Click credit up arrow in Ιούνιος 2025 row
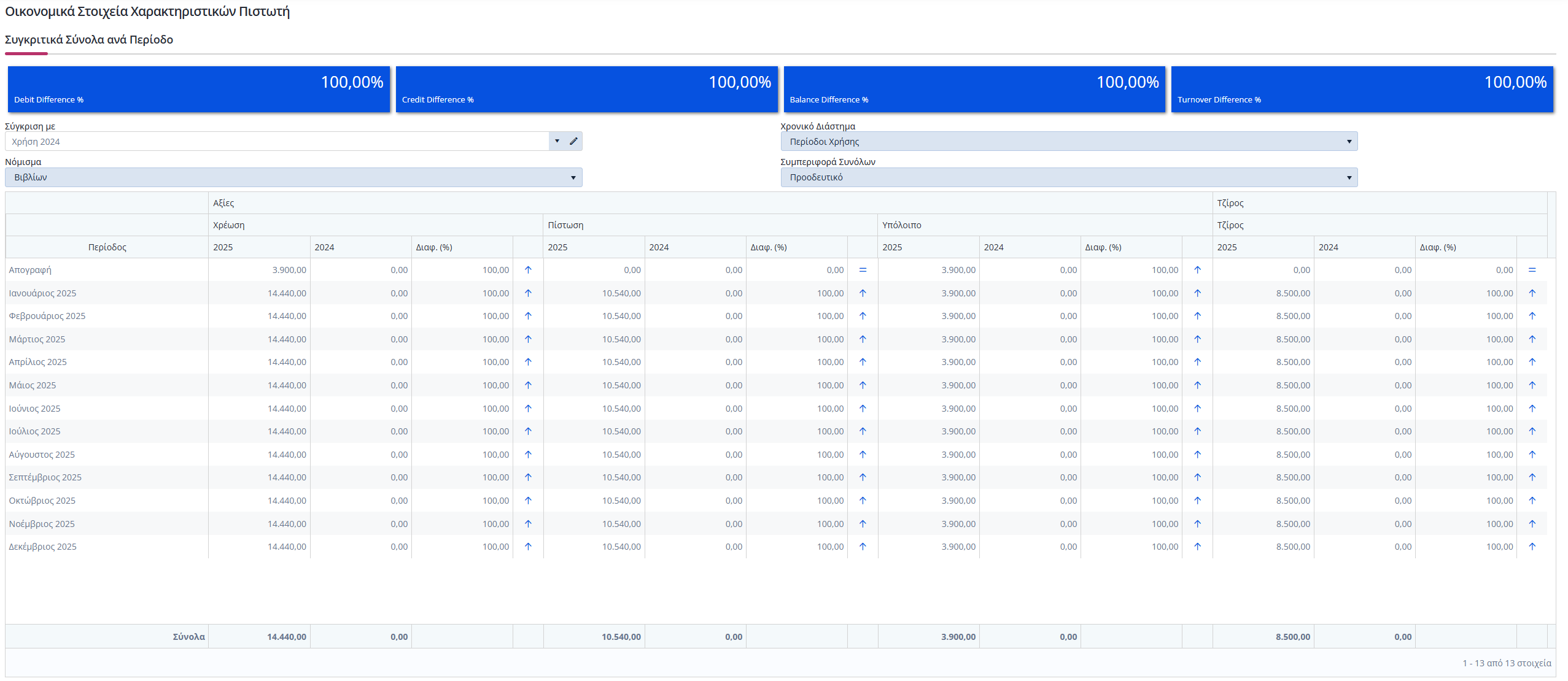The width and height of the screenshot is (1568, 681). [863, 409]
